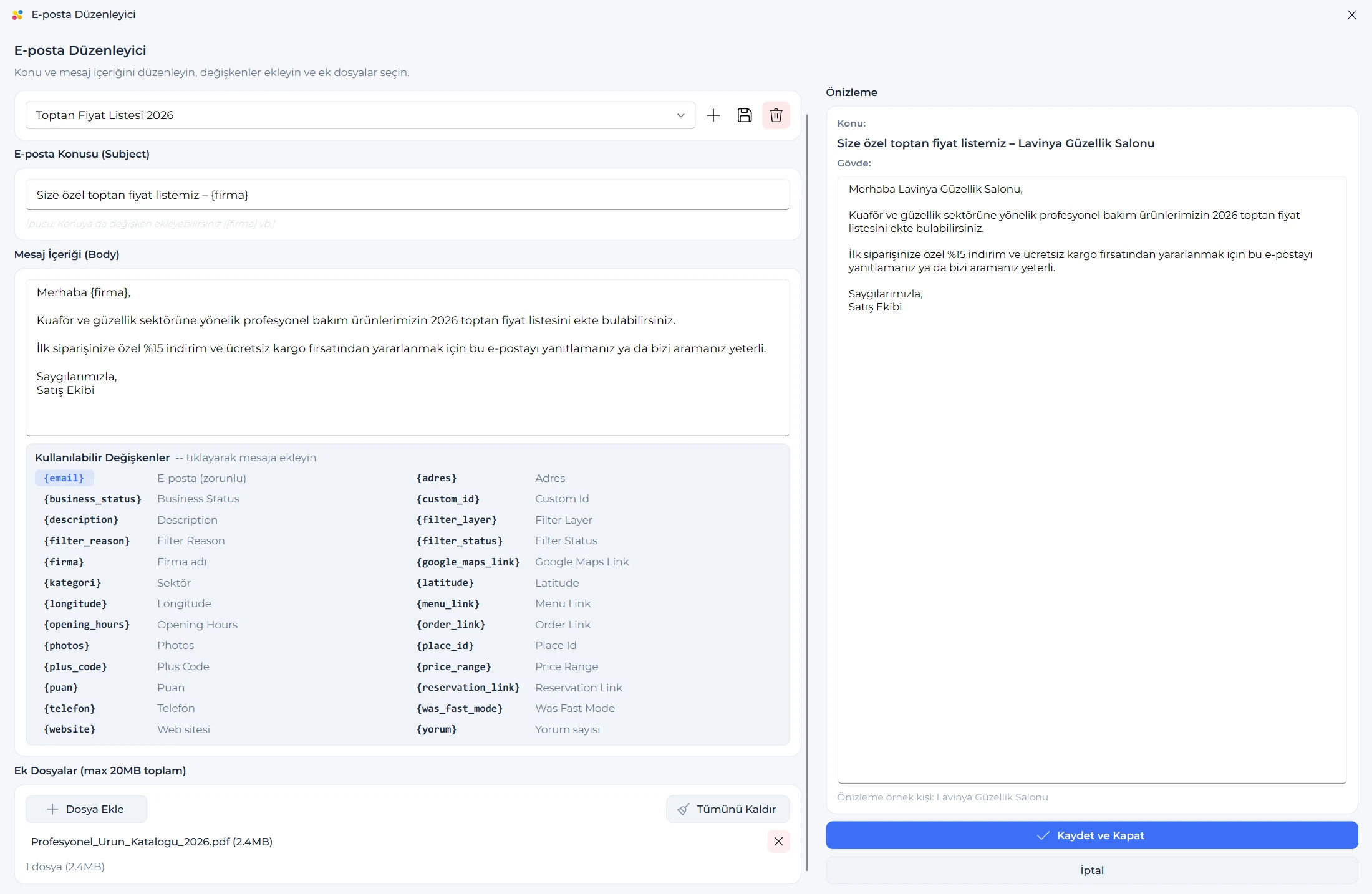Click inside the Mesaj İçeriği body editor

(x=407, y=357)
